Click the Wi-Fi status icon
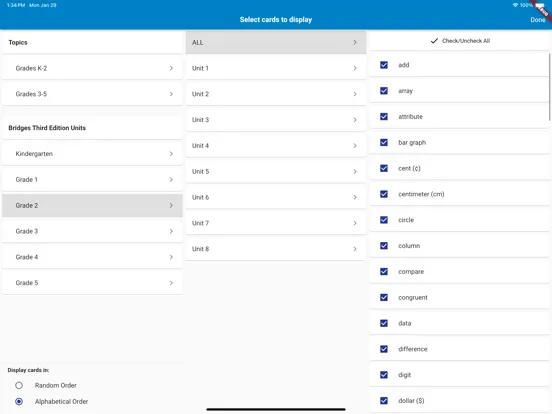 (515, 5)
